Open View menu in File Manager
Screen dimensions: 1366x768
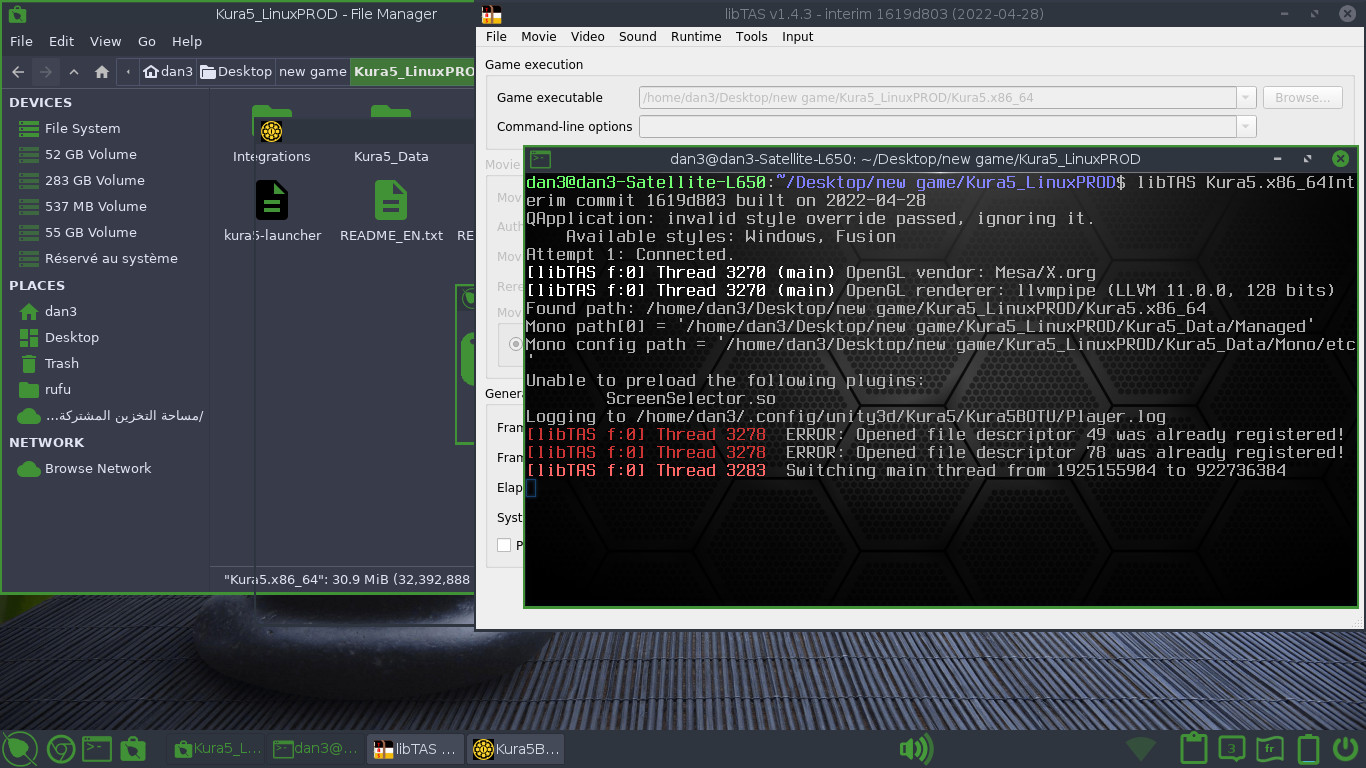tap(105, 42)
